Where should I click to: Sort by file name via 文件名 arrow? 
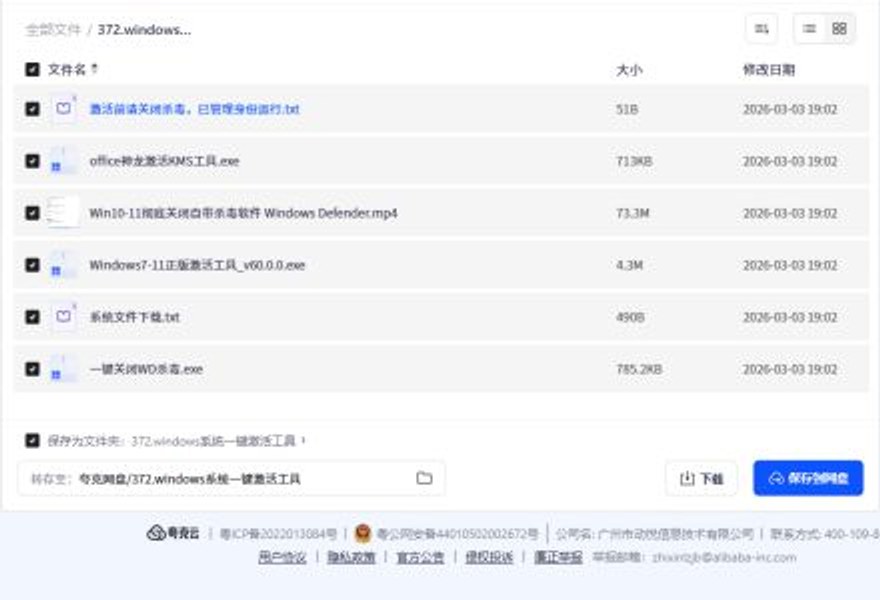click(x=94, y=68)
